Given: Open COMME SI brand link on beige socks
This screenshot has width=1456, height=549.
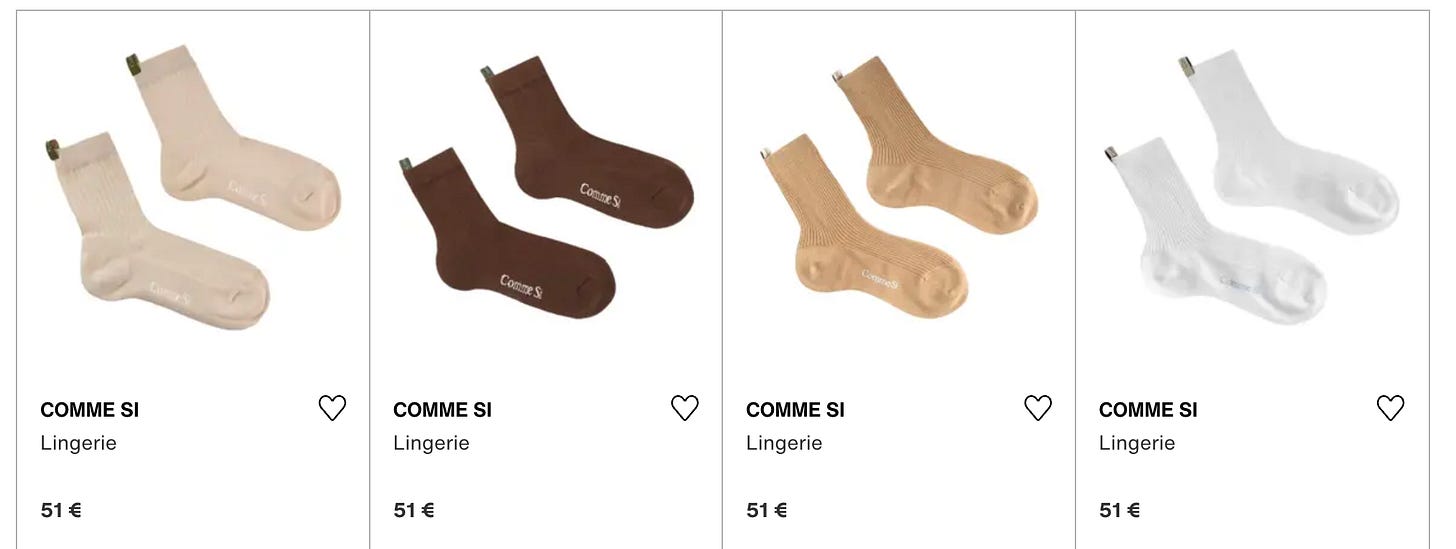Looking at the screenshot, I should click(90, 410).
